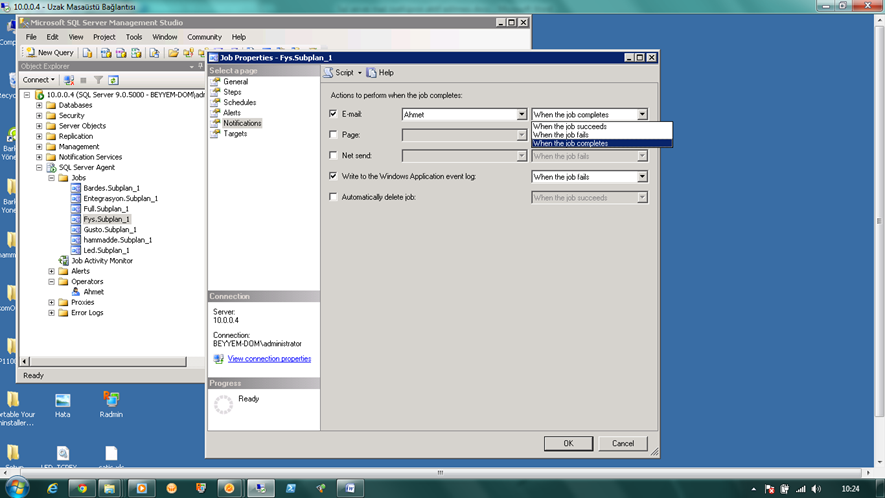Expand the Management node
Viewport: 885px width, 498px height.
click(x=39, y=147)
